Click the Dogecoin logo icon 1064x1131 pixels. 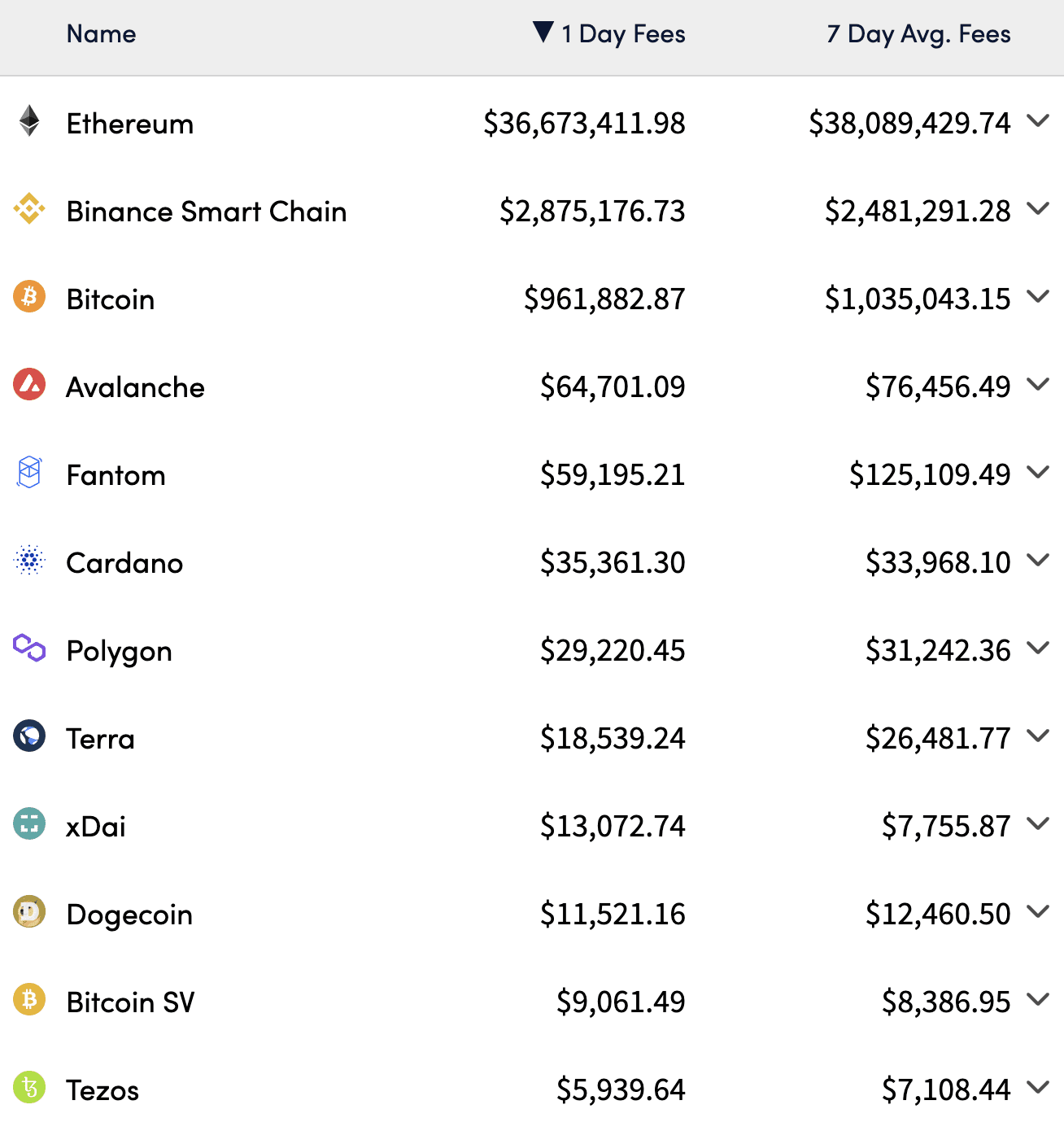[29, 911]
